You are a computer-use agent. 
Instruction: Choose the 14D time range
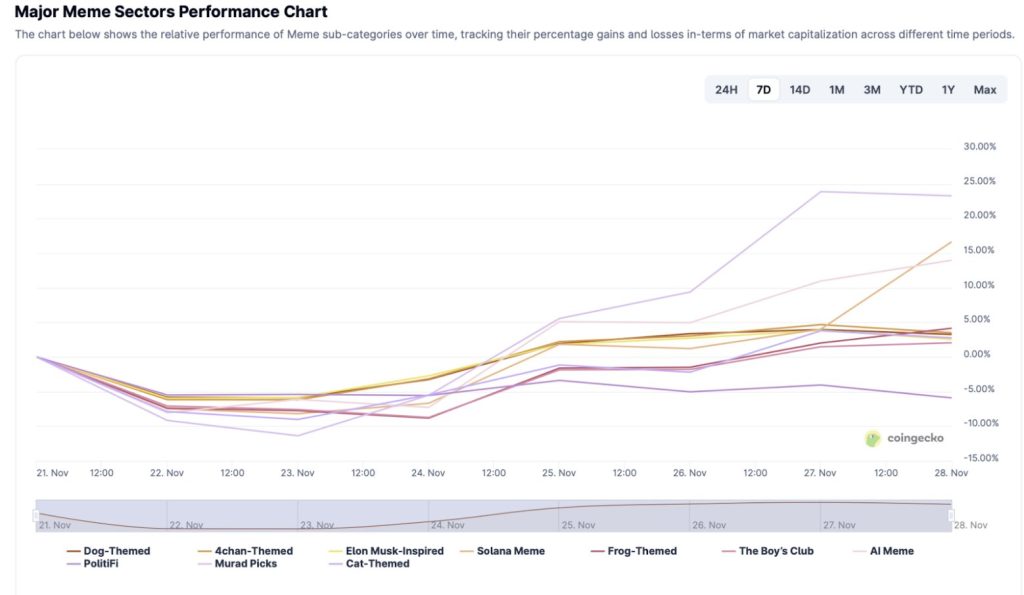click(x=800, y=90)
